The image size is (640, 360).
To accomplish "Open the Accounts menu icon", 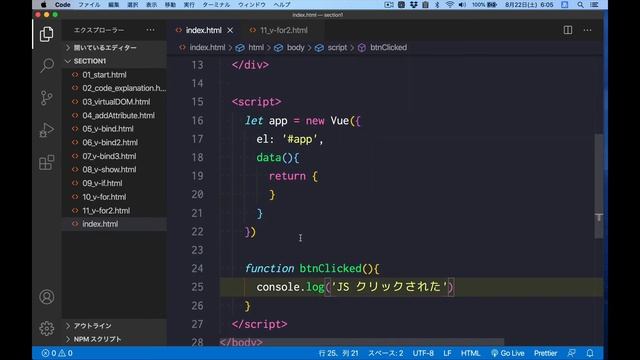I will click(47, 297).
